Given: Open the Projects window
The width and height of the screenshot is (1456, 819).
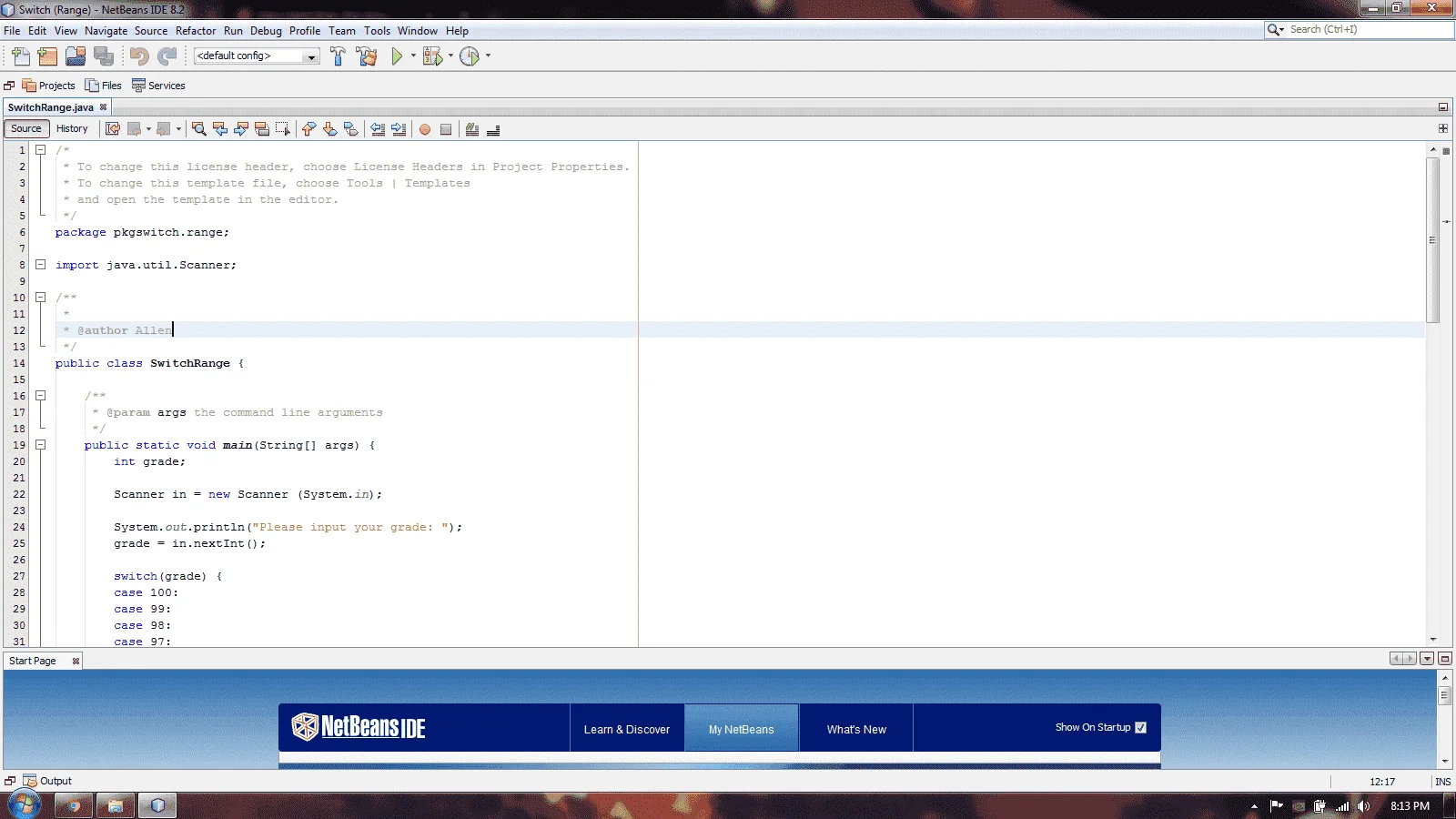Looking at the screenshot, I should pyautogui.click(x=49, y=86).
